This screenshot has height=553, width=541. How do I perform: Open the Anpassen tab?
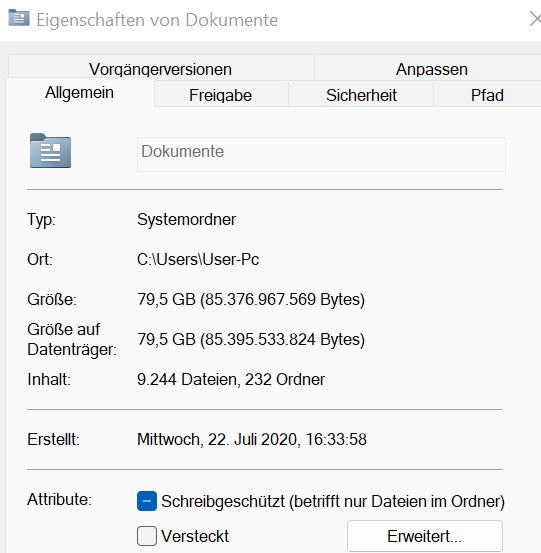click(x=432, y=68)
